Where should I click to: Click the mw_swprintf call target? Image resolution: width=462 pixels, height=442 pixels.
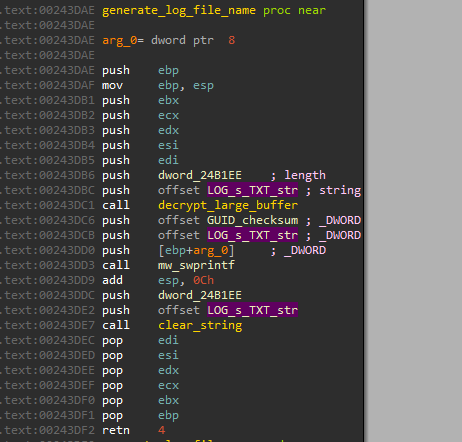196,265
